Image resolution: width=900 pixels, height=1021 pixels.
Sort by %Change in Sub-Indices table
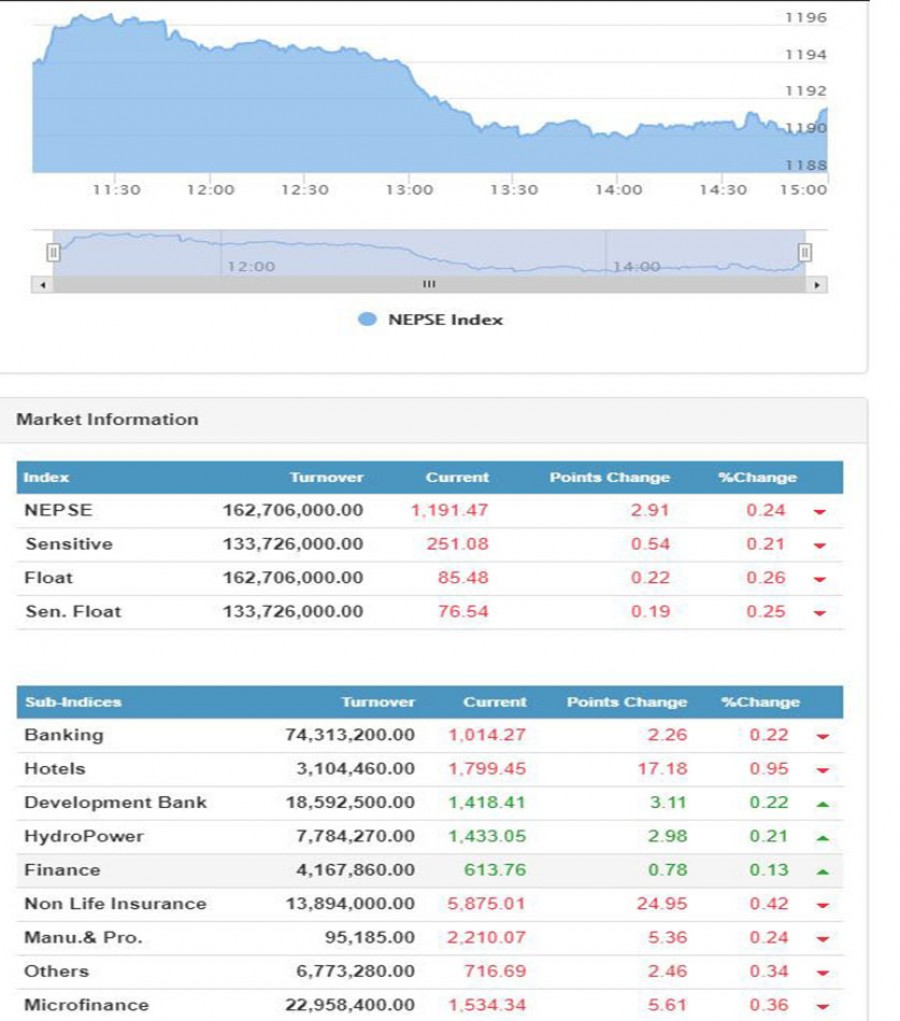pos(760,702)
